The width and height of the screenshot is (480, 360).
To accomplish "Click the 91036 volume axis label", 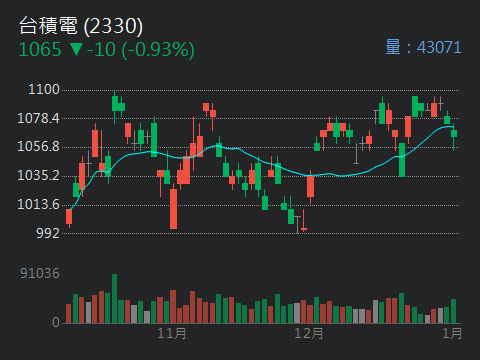I will 40,273.
